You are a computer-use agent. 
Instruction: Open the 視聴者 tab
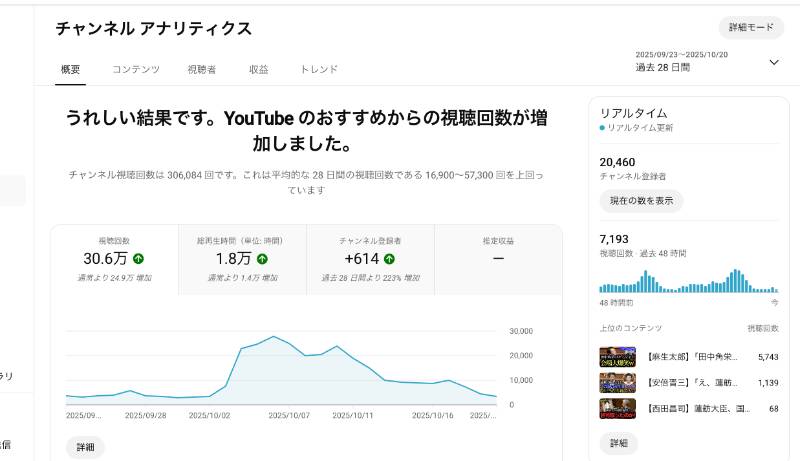[x=202, y=69]
